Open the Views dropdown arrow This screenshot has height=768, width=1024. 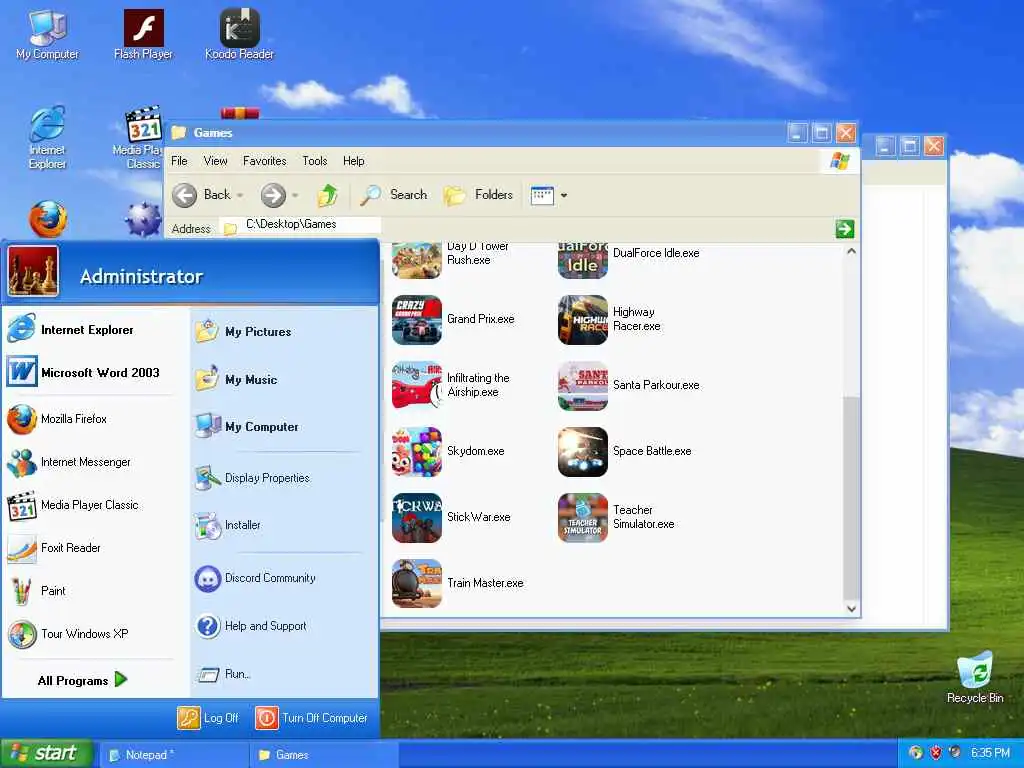pos(564,195)
